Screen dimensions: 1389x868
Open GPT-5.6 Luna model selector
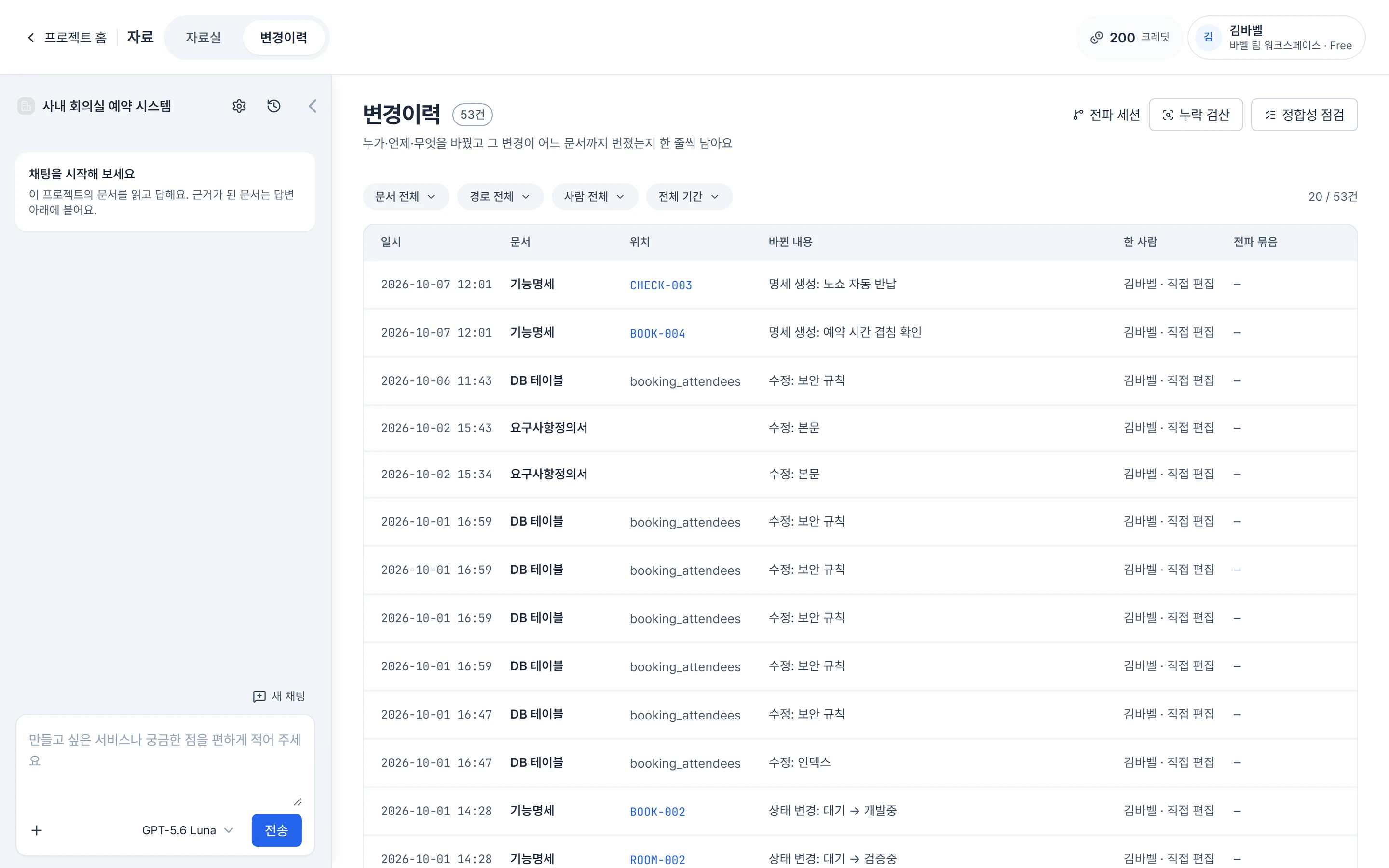[x=188, y=830]
